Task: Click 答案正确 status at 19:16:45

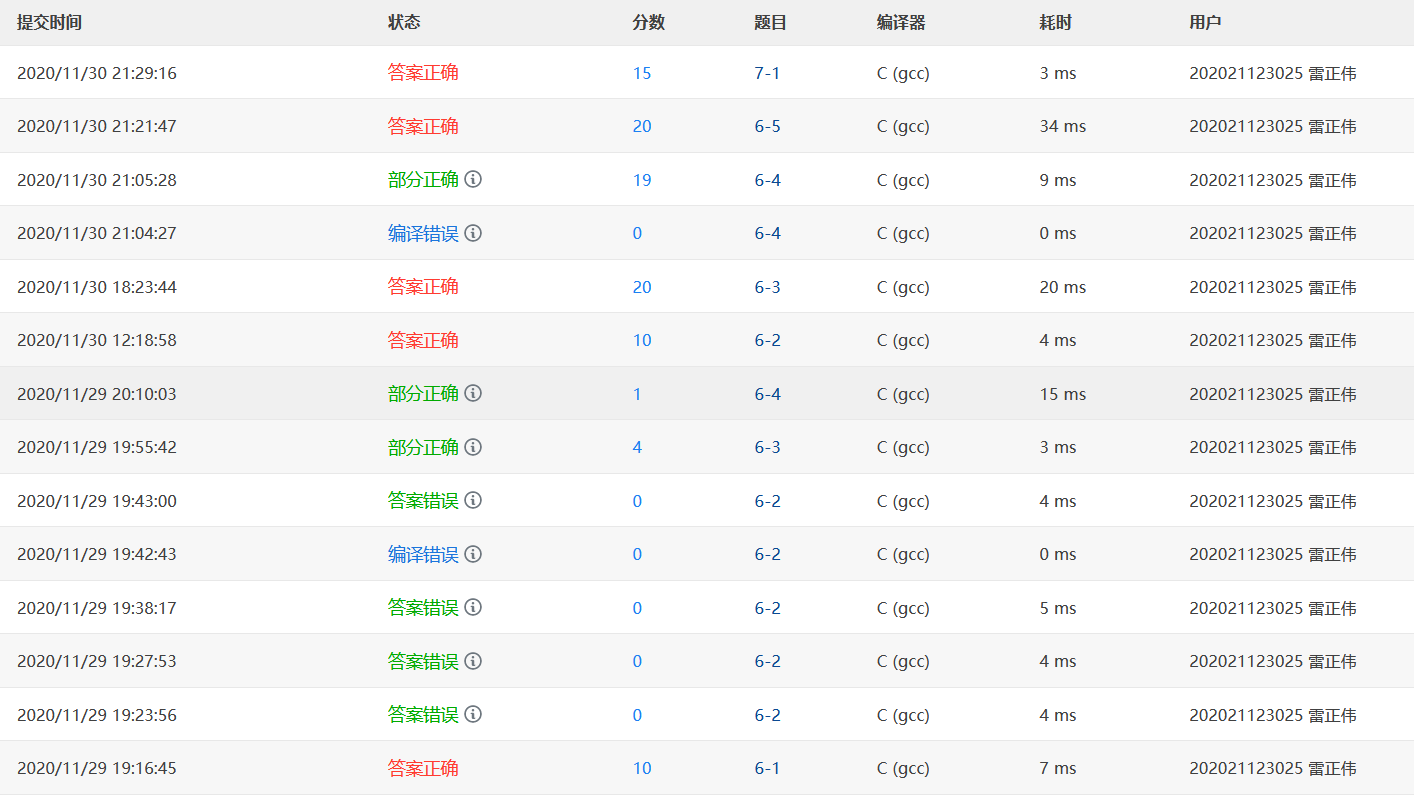Action: click(423, 768)
